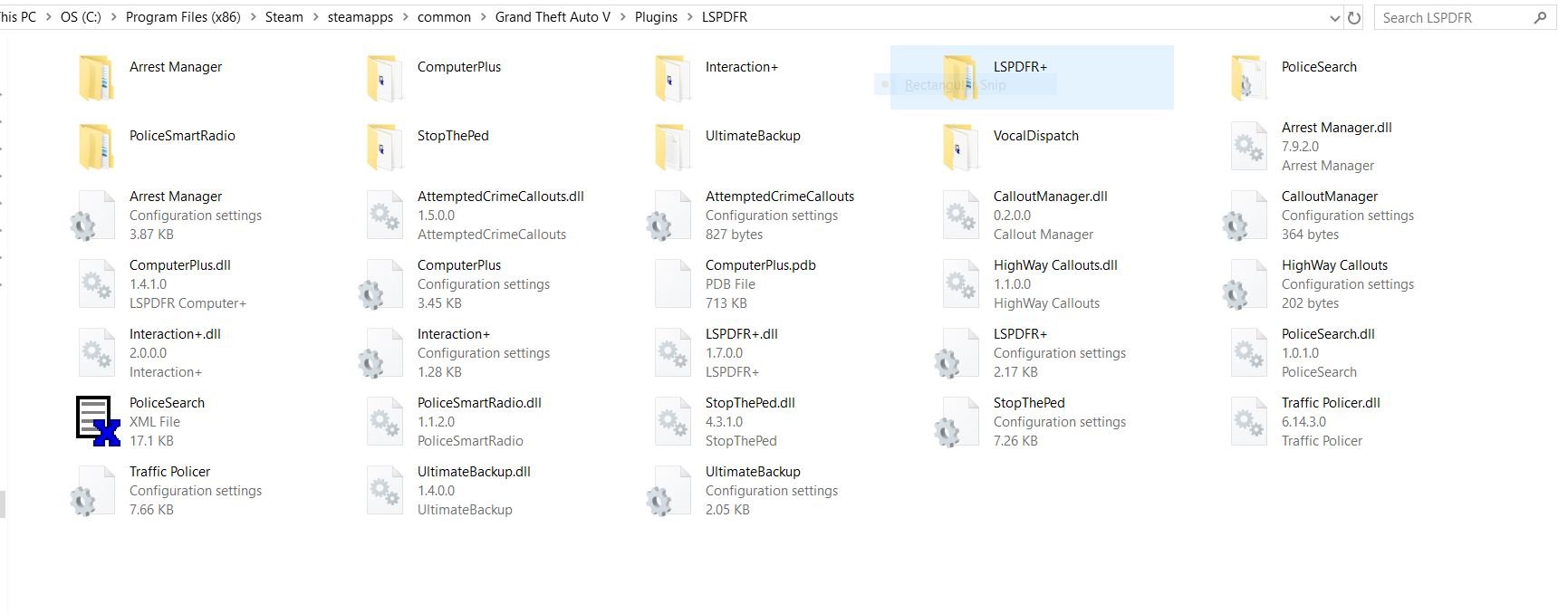
Task: Select the CalloutManager configuration settings file name
Action: click(x=1330, y=197)
